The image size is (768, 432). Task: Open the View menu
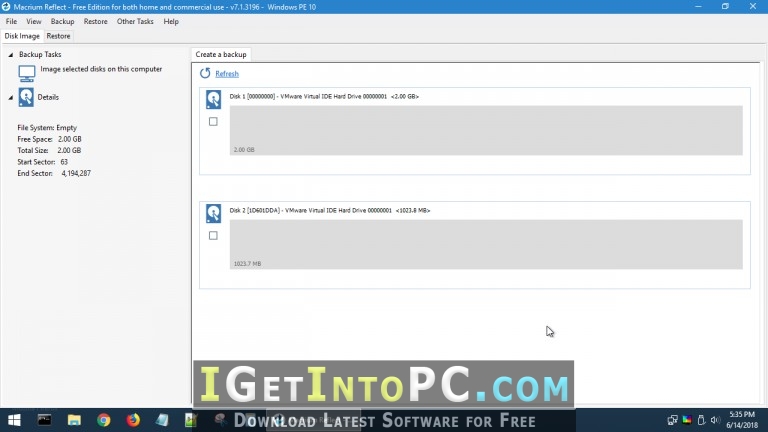pyautogui.click(x=34, y=22)
